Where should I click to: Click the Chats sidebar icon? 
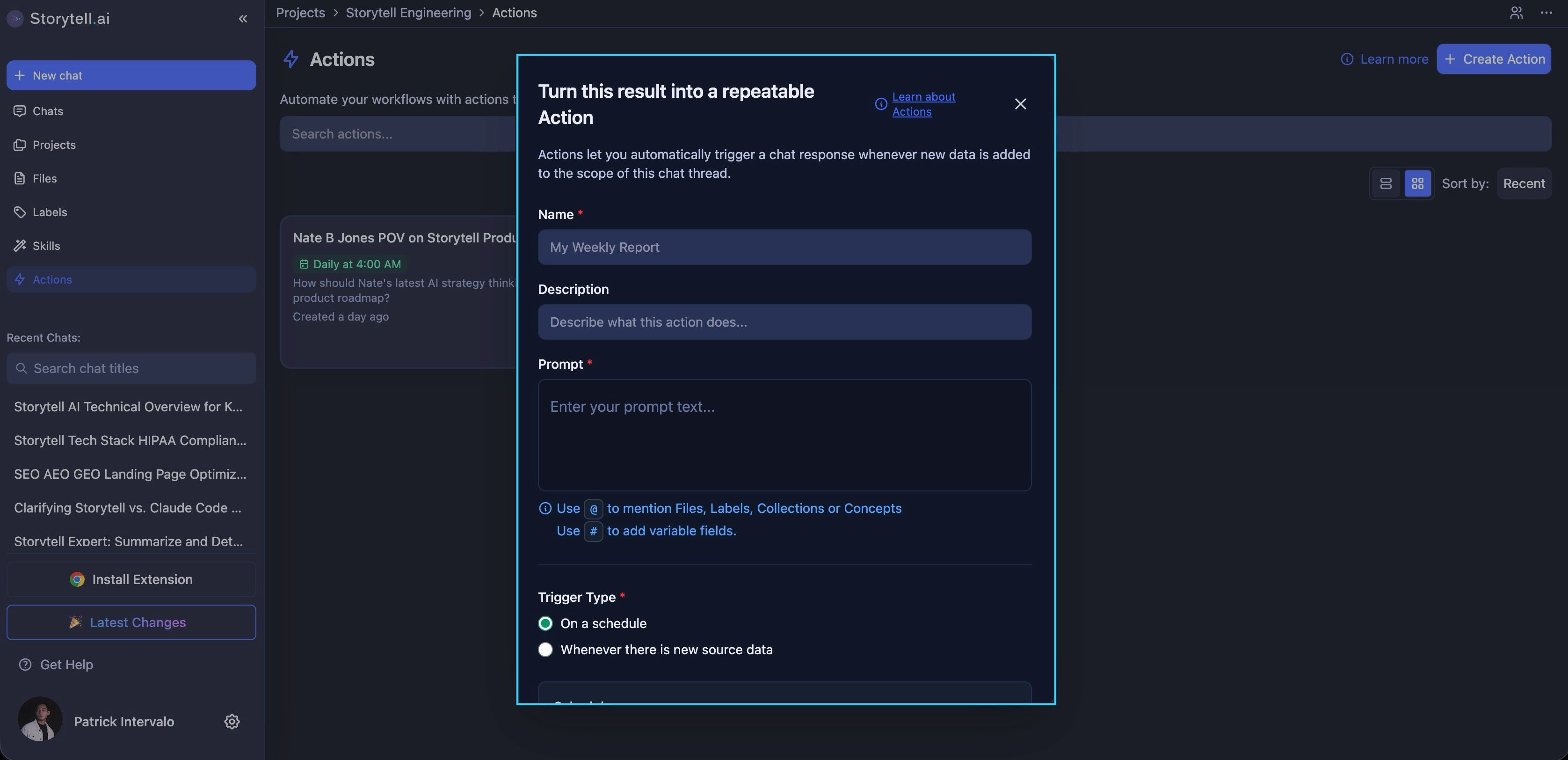(20, 111)
